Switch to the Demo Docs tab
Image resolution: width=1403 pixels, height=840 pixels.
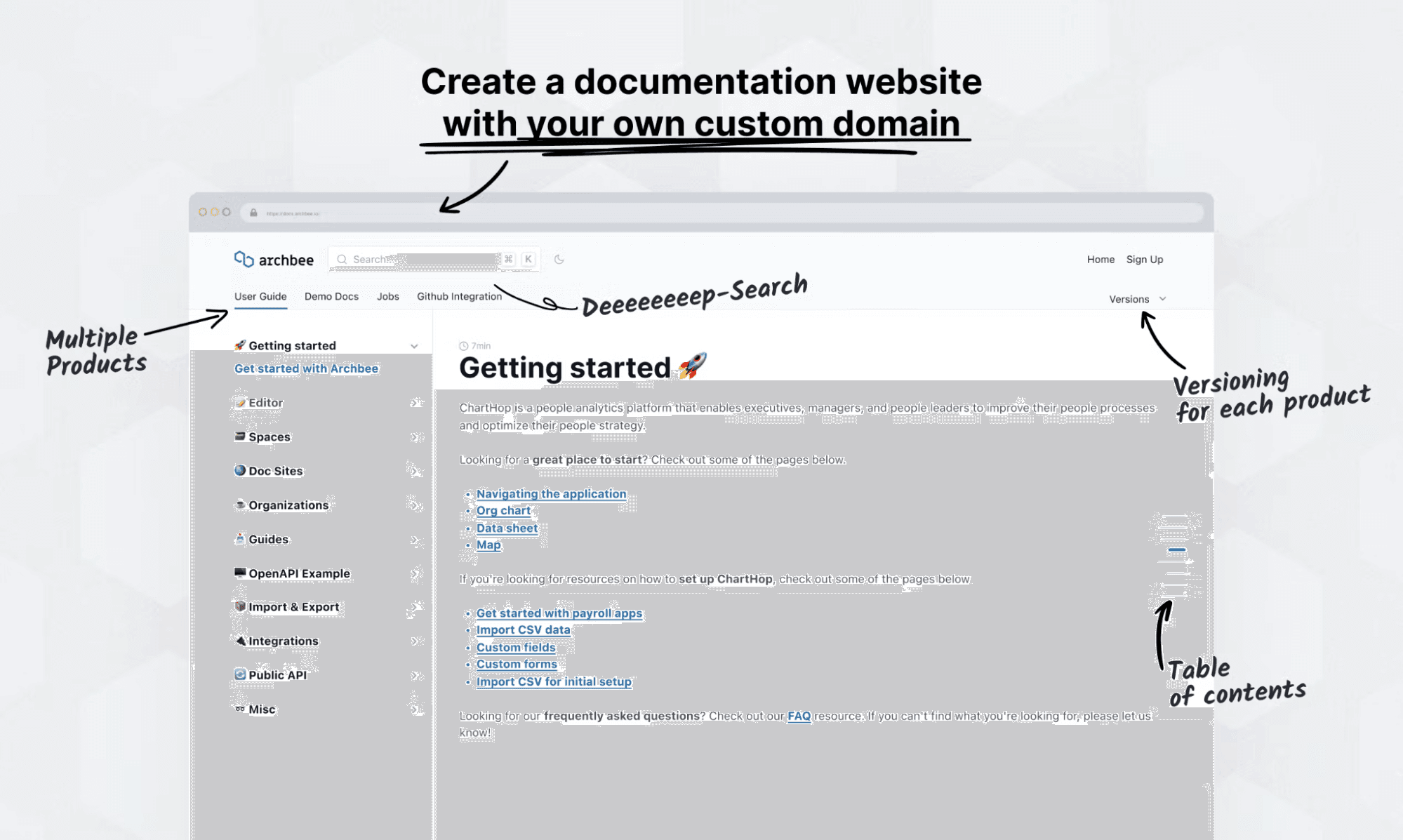point(331,296)
